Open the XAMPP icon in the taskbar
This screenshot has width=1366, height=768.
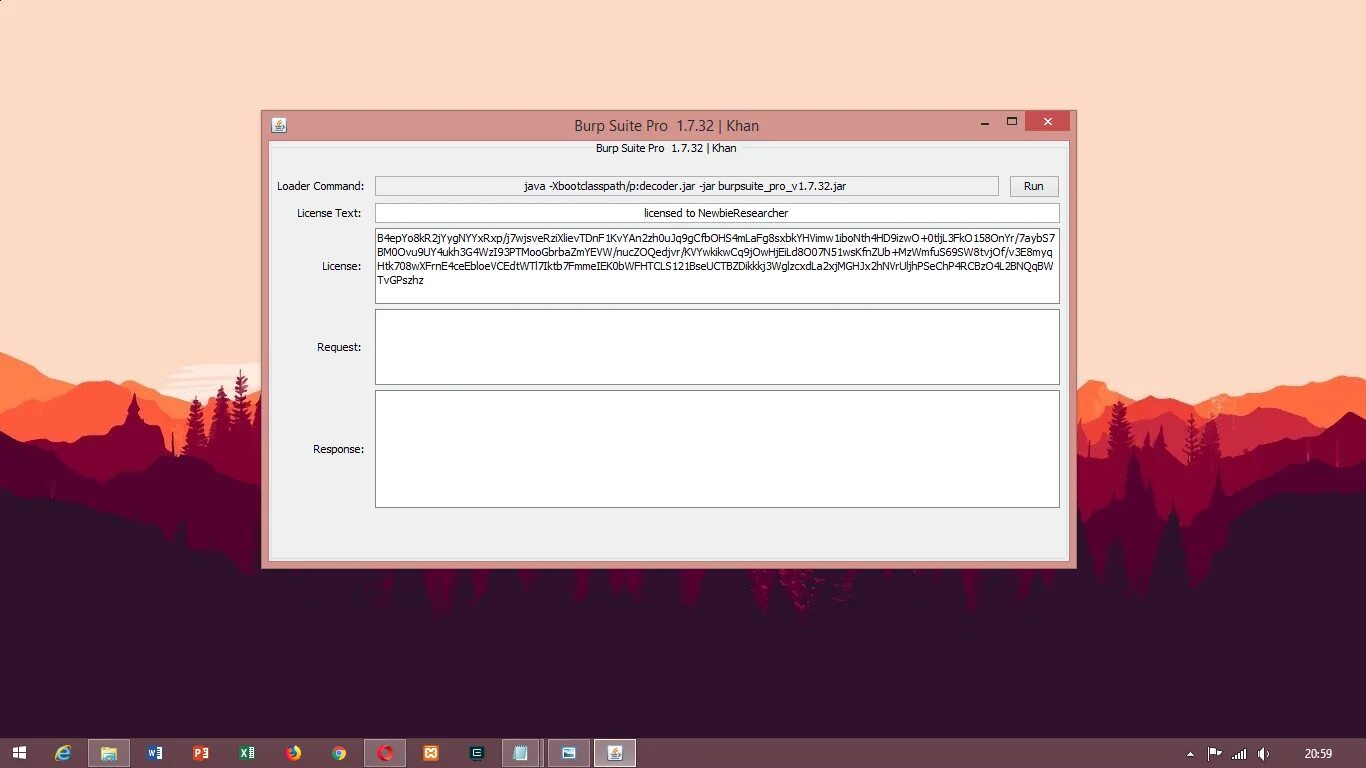431,753
